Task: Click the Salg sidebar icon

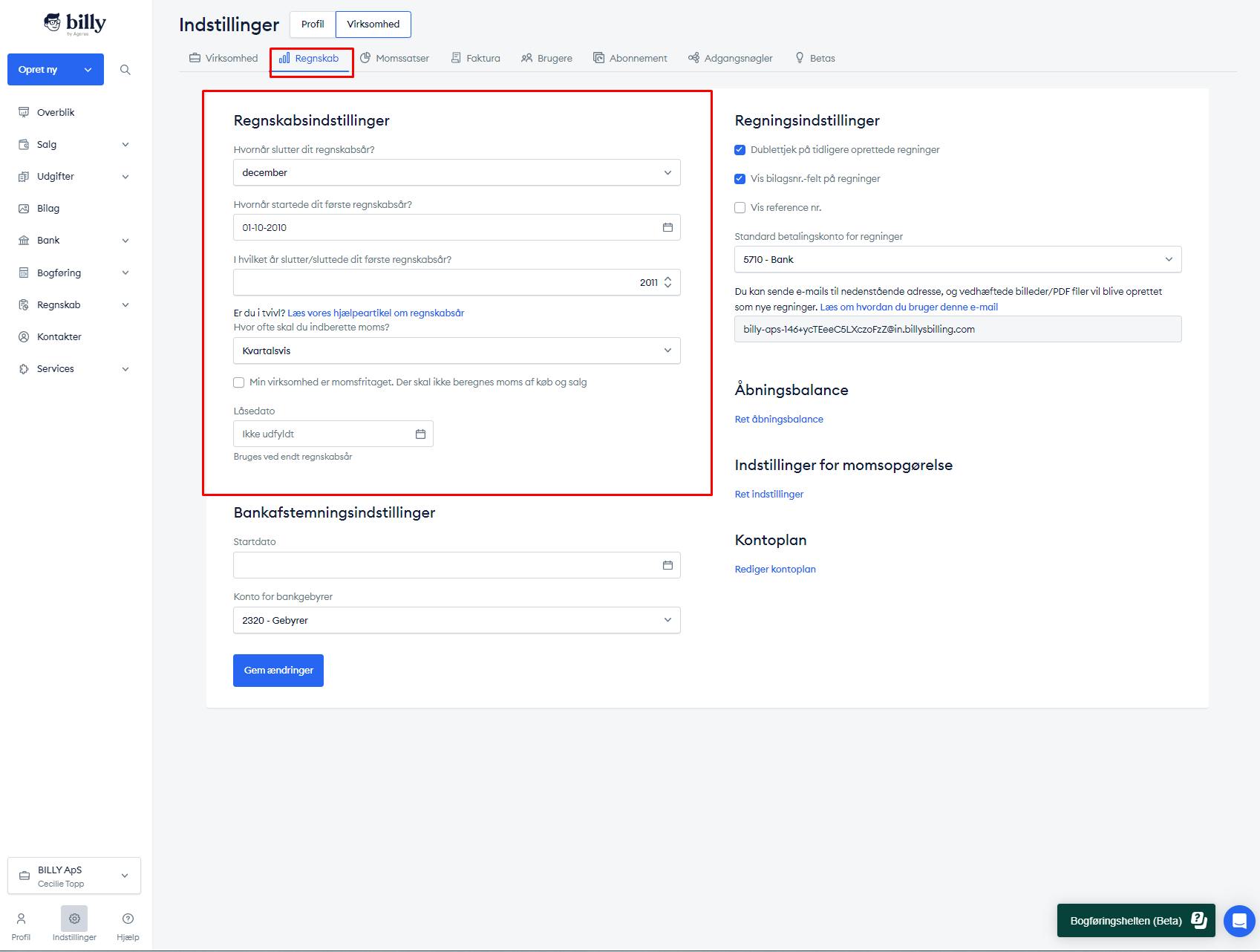Action: 24,144
